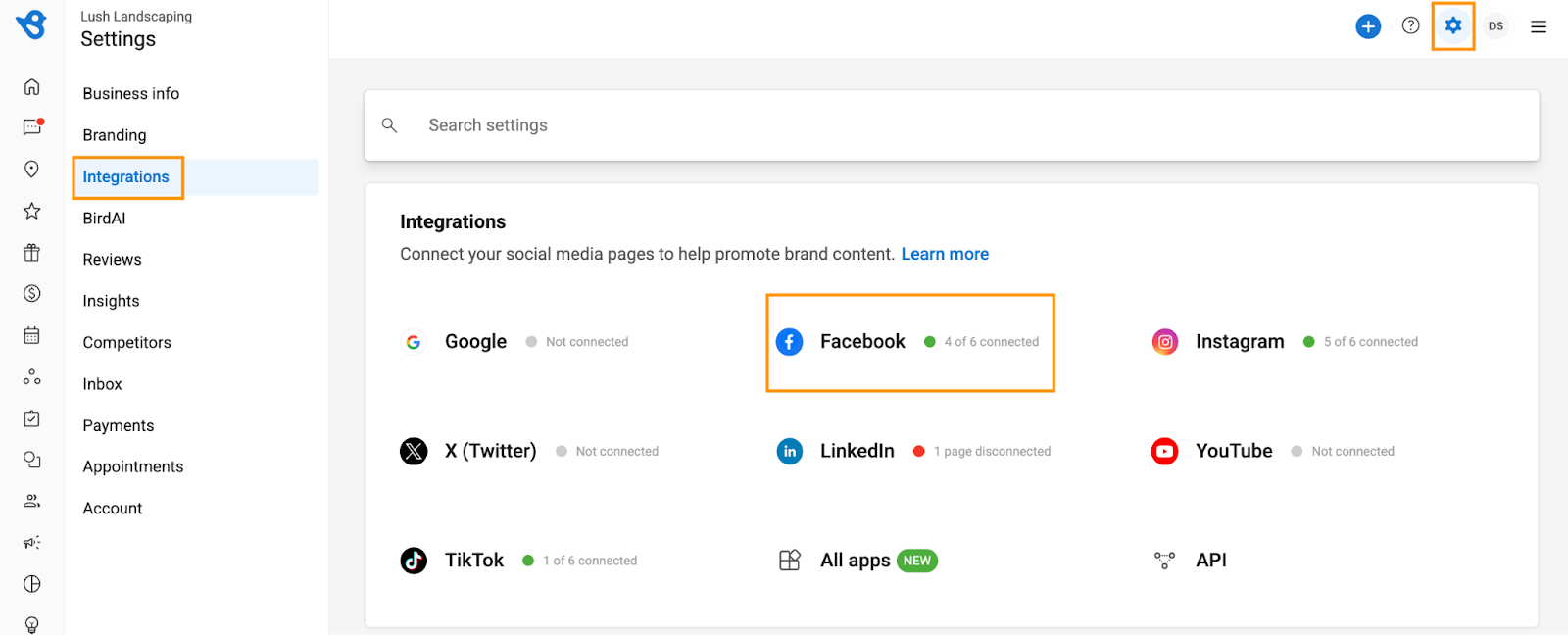Screen dimensions: 1568x635
Task: Go to Branding settings
Action: (115, 135)
